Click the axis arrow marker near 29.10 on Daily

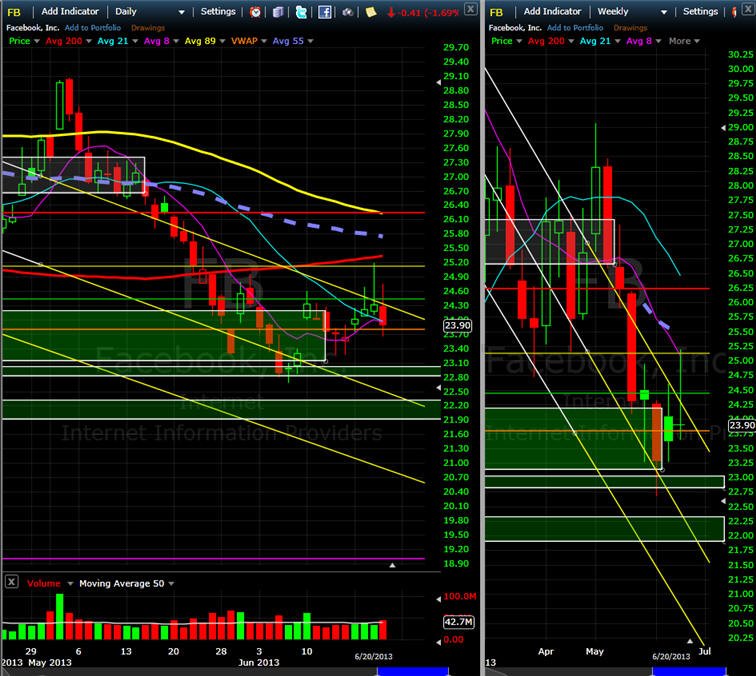pyautogui.click(x=438, y=82)
